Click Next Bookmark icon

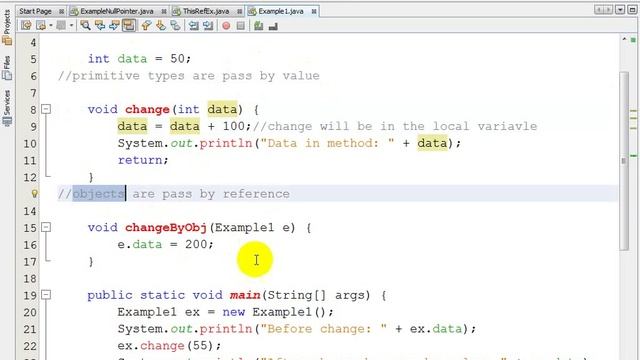pyautogui.click(x=161, y=26)
